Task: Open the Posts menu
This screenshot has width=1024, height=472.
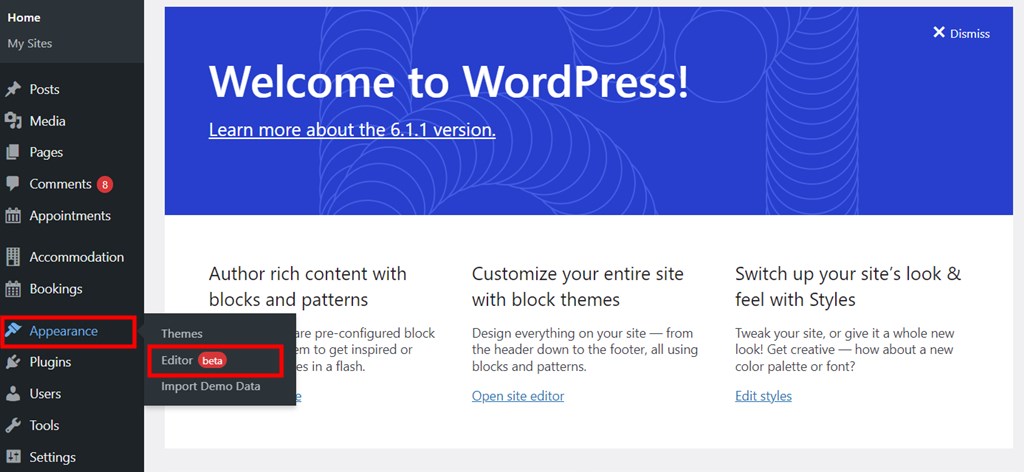Action: (44, 89)
